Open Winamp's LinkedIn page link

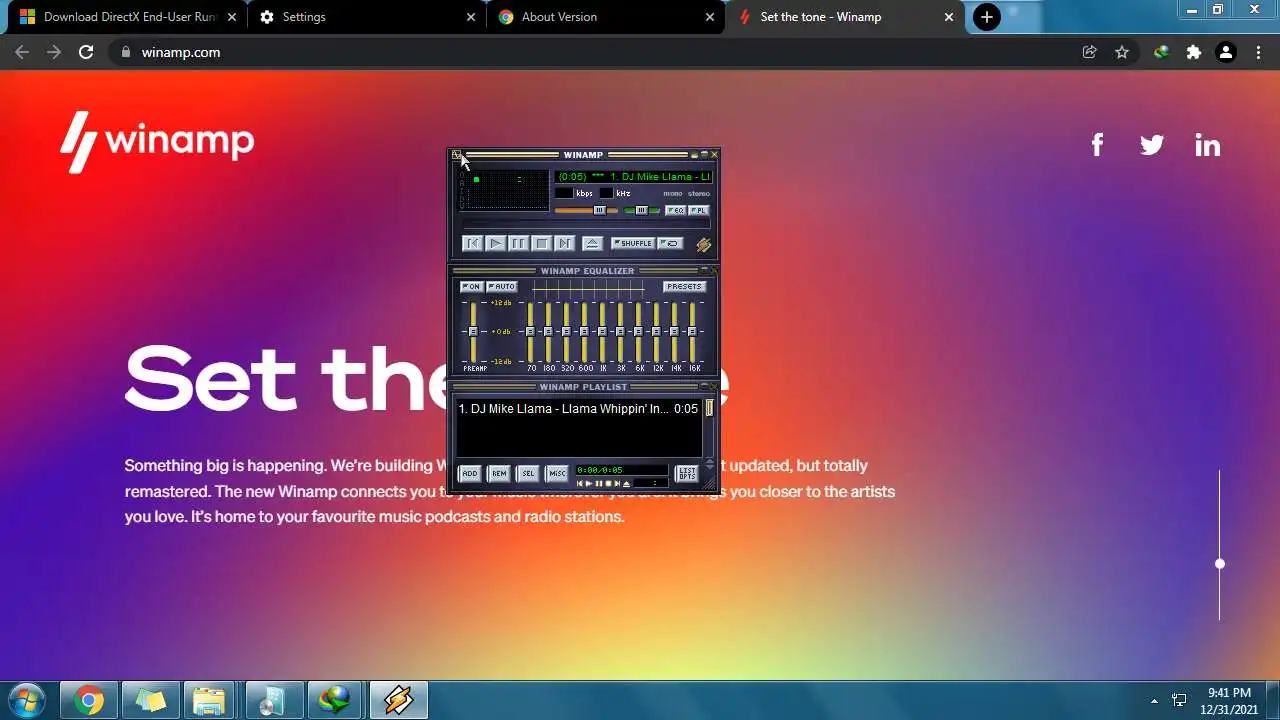1207,145
